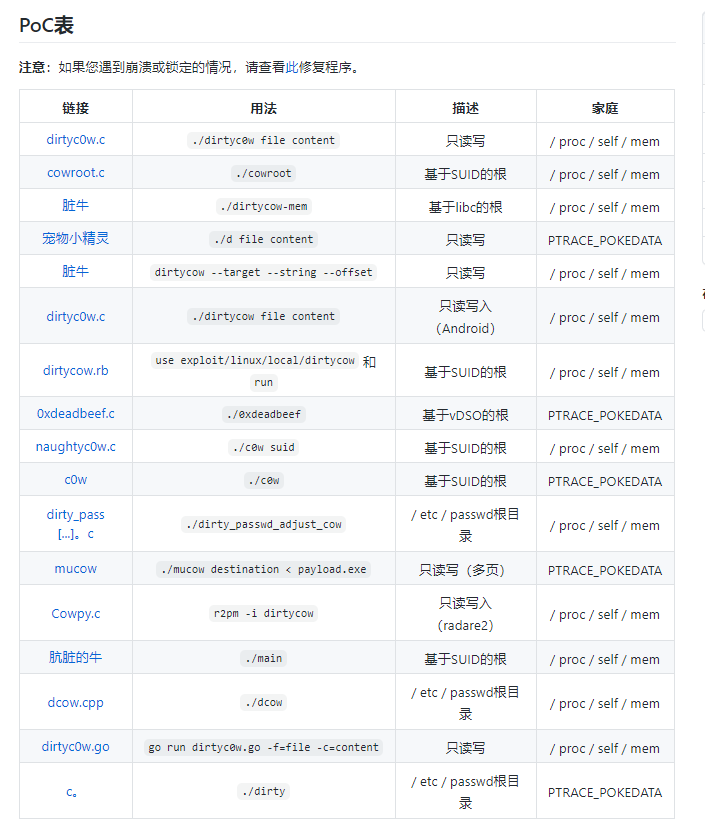Open the dirty_pass[...].c link

tap(76, 524)
